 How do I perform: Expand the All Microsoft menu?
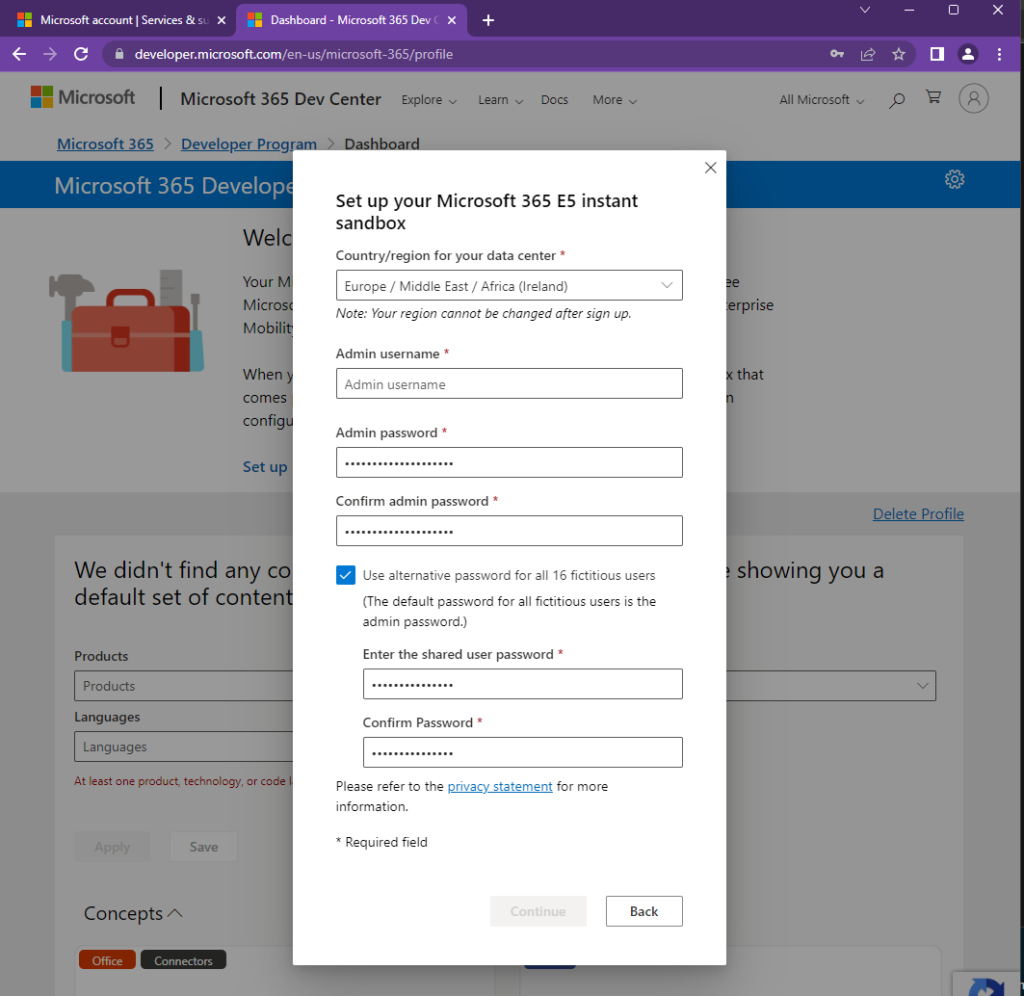(822, 100)
